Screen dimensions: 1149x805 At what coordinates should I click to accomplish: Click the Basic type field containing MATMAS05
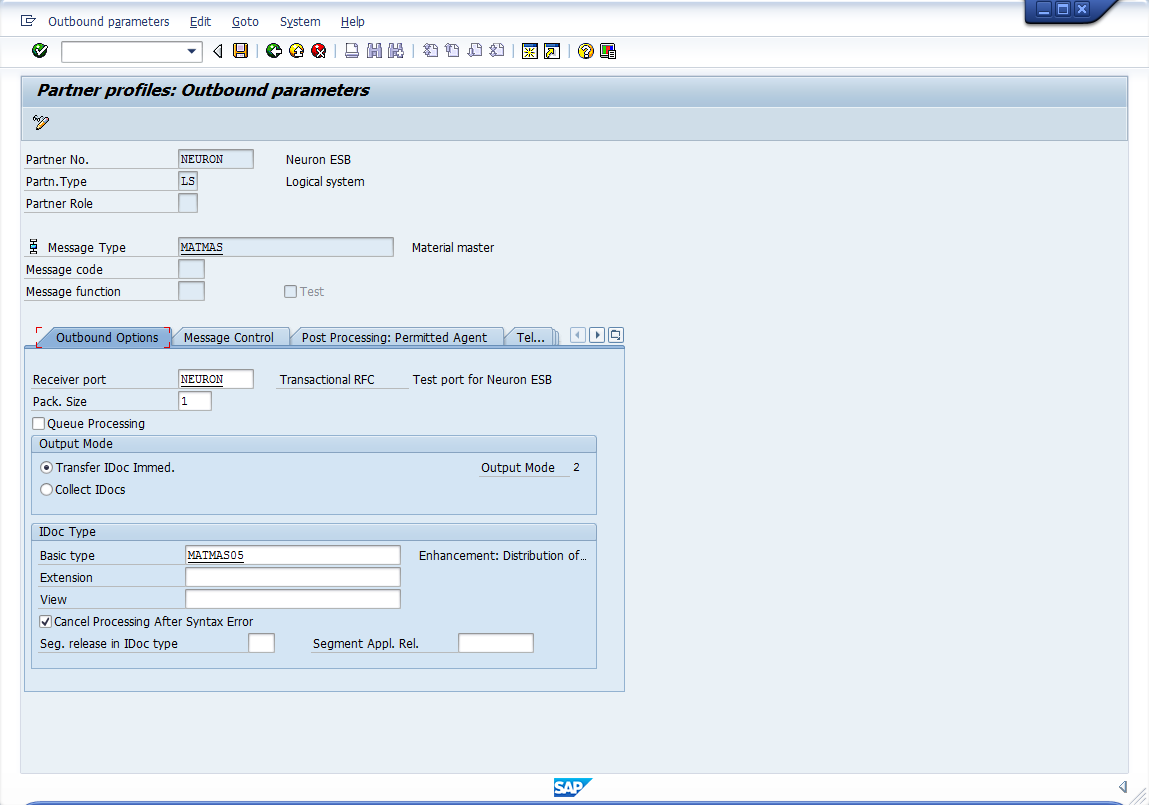292,555
